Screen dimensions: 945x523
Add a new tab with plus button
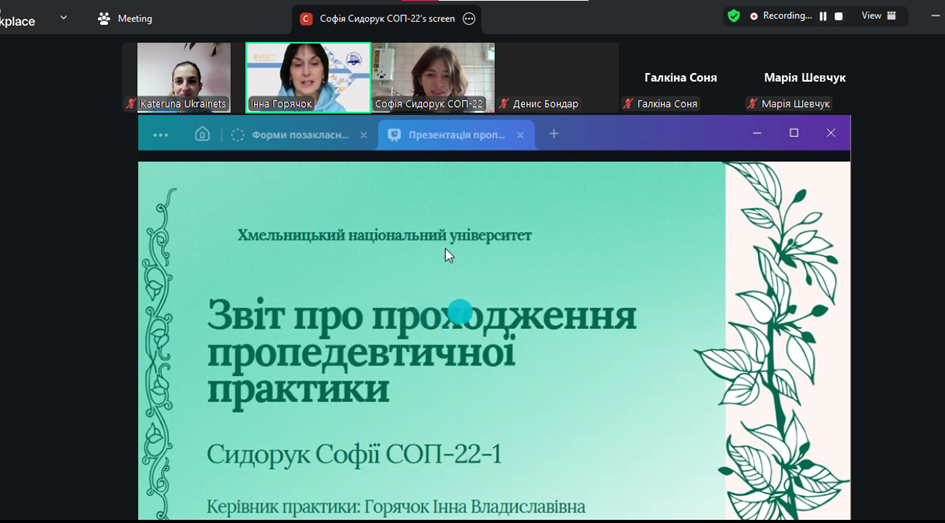click(x=554, y=134)
